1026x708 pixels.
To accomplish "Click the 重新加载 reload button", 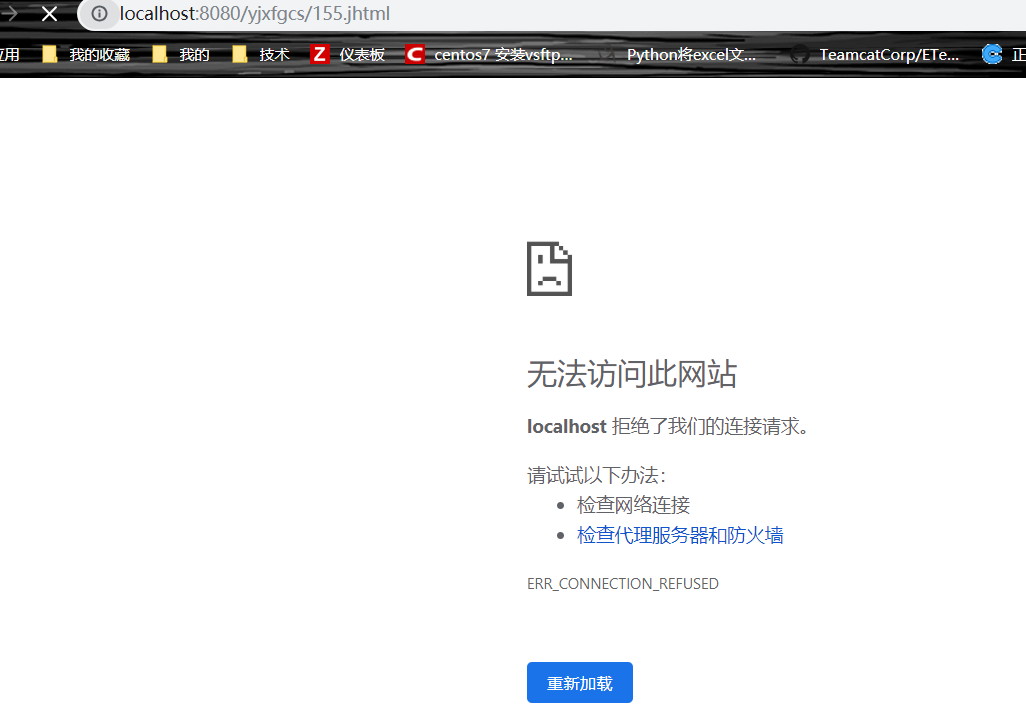I will (x=580, y=682).
